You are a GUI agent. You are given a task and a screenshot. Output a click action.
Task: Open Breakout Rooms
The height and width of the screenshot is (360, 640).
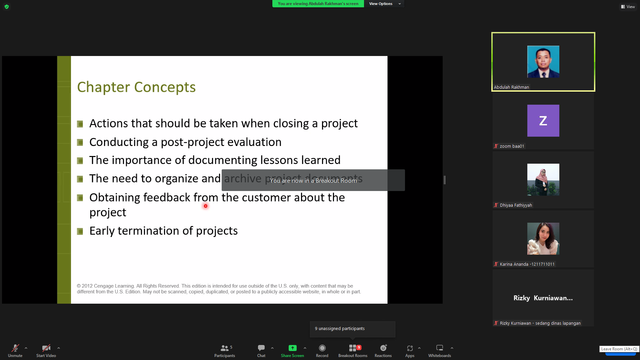pos(353,350)
